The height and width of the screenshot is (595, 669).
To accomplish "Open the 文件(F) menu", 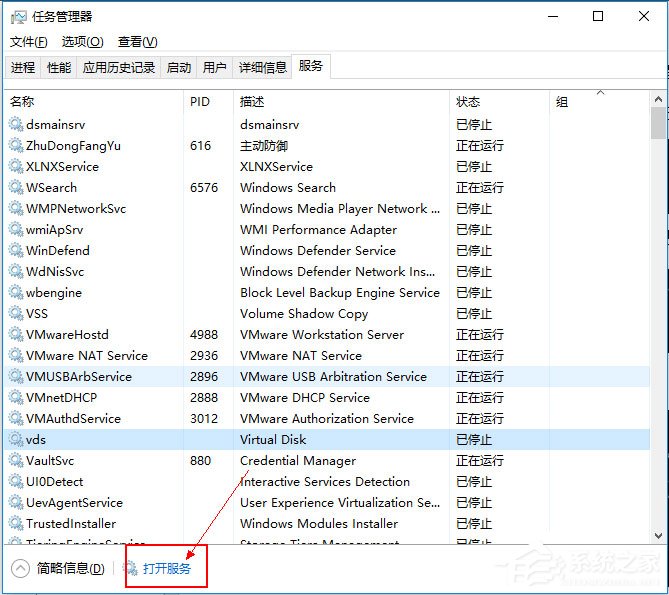I will [x=28, y=42].
